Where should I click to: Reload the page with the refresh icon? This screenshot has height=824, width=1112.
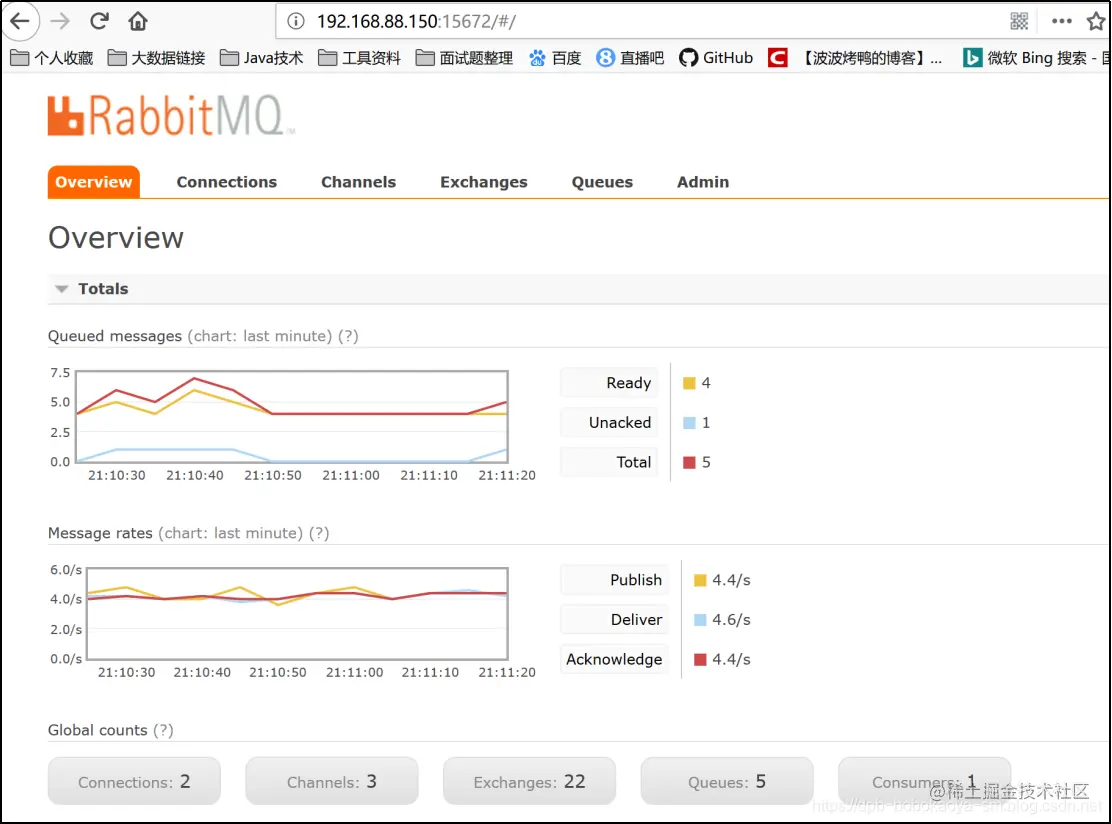(99, 21)
